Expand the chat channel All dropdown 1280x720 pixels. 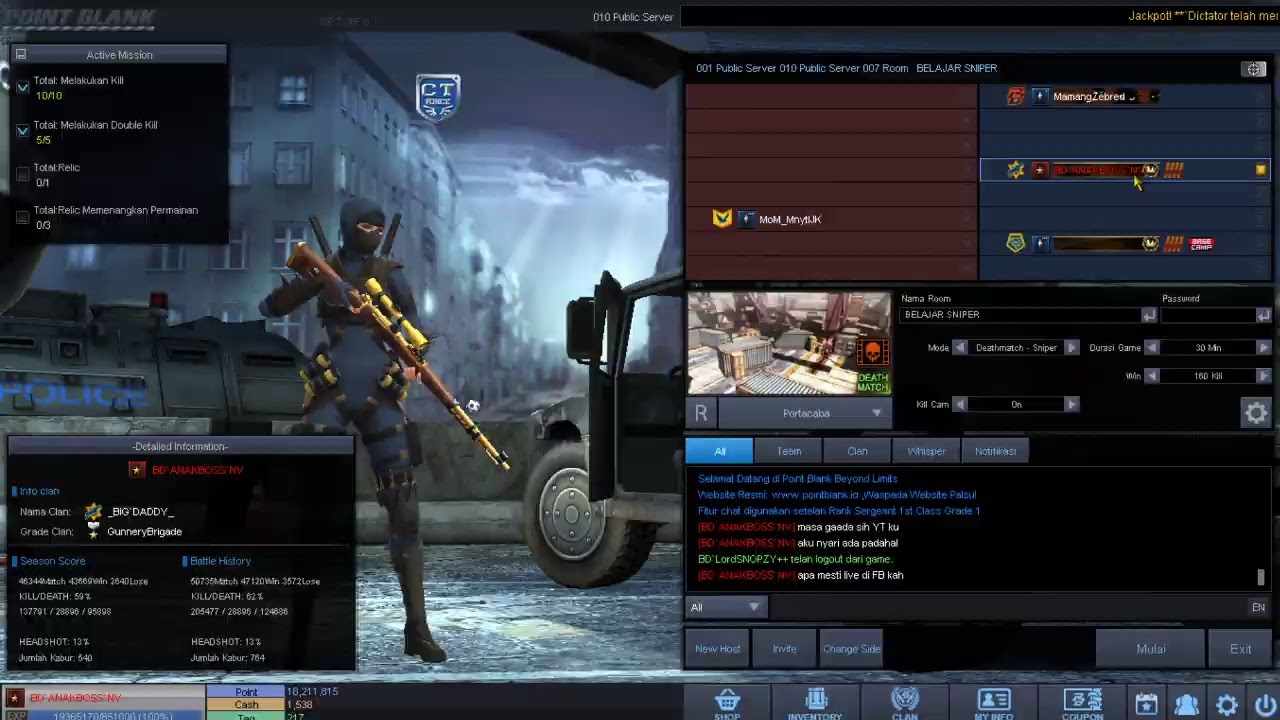click(754, 607)
